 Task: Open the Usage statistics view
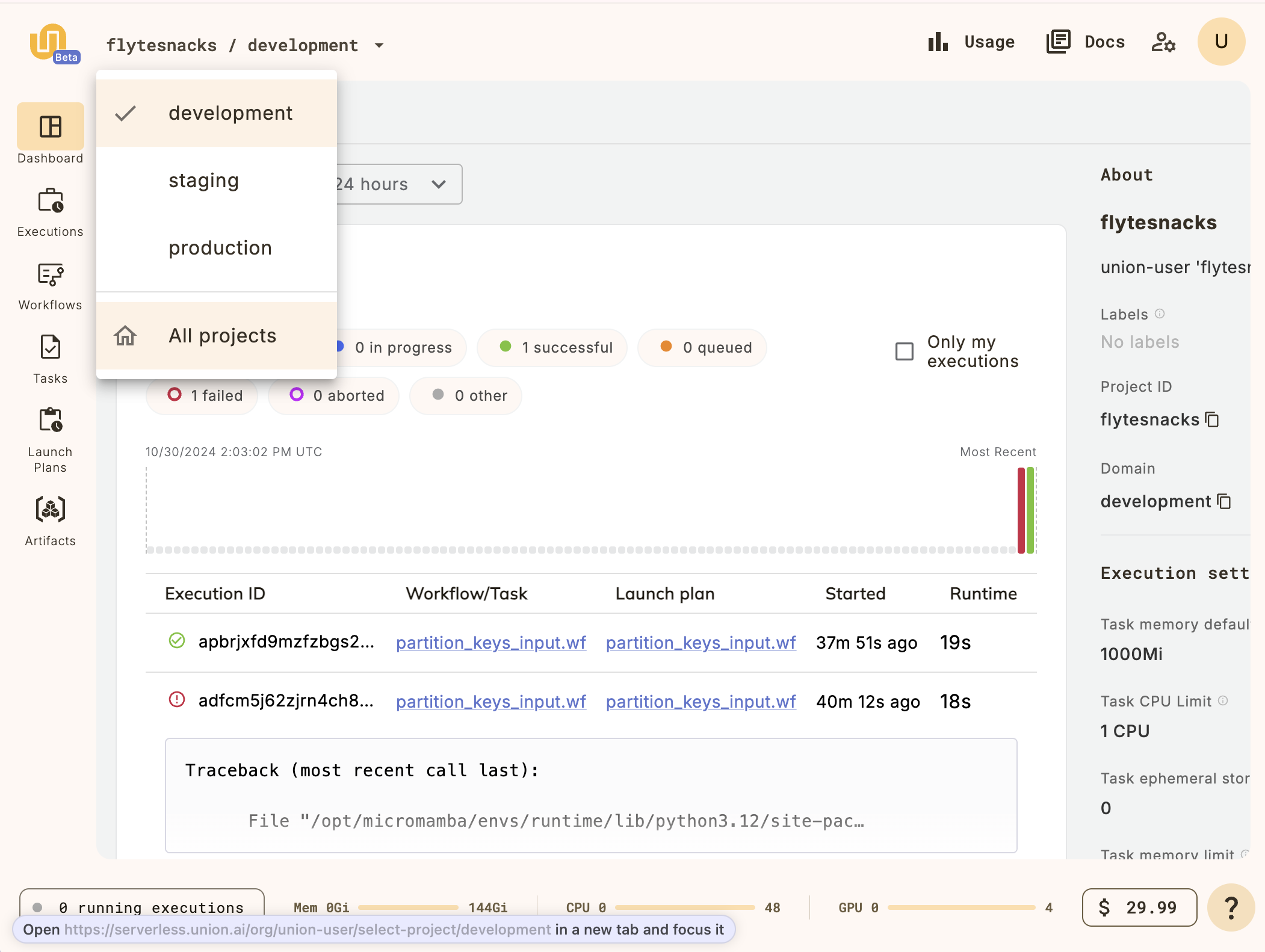[x=971, y=42]
